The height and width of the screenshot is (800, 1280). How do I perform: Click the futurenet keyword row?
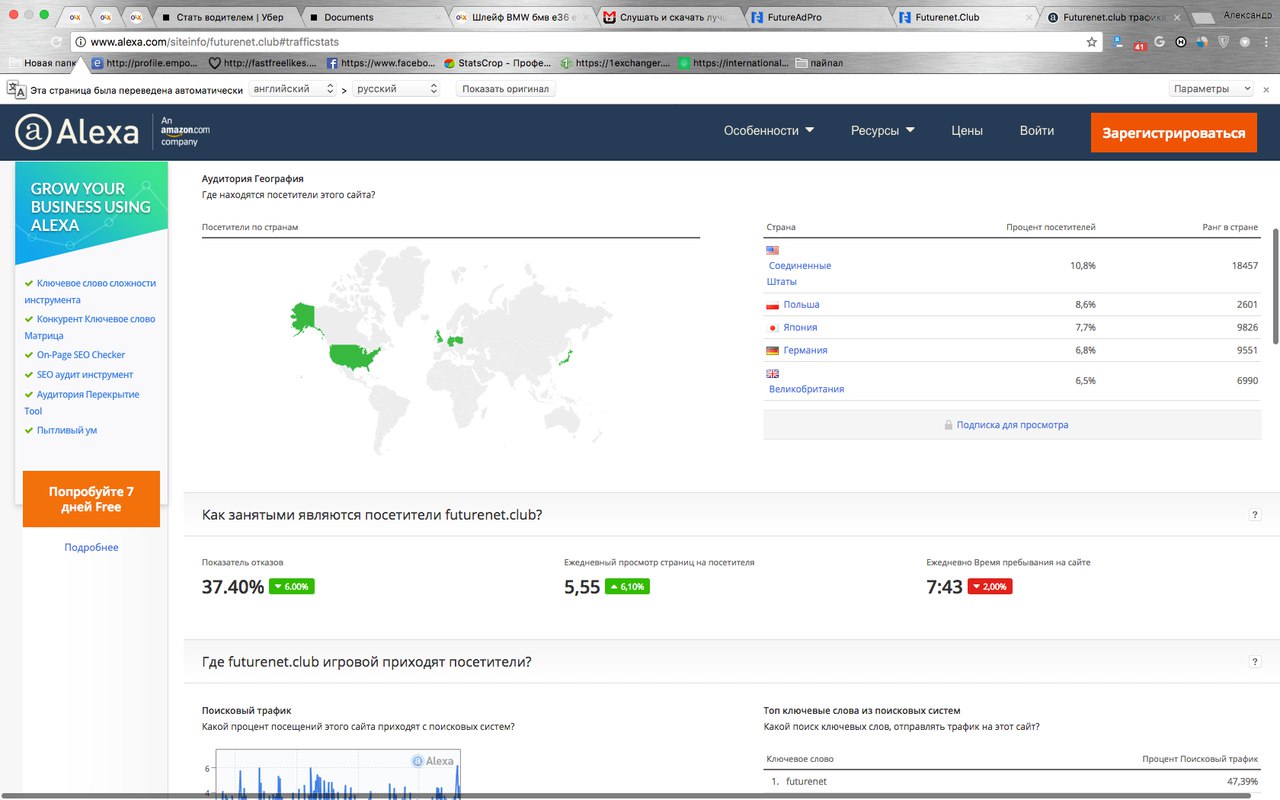coord(1012,781)
